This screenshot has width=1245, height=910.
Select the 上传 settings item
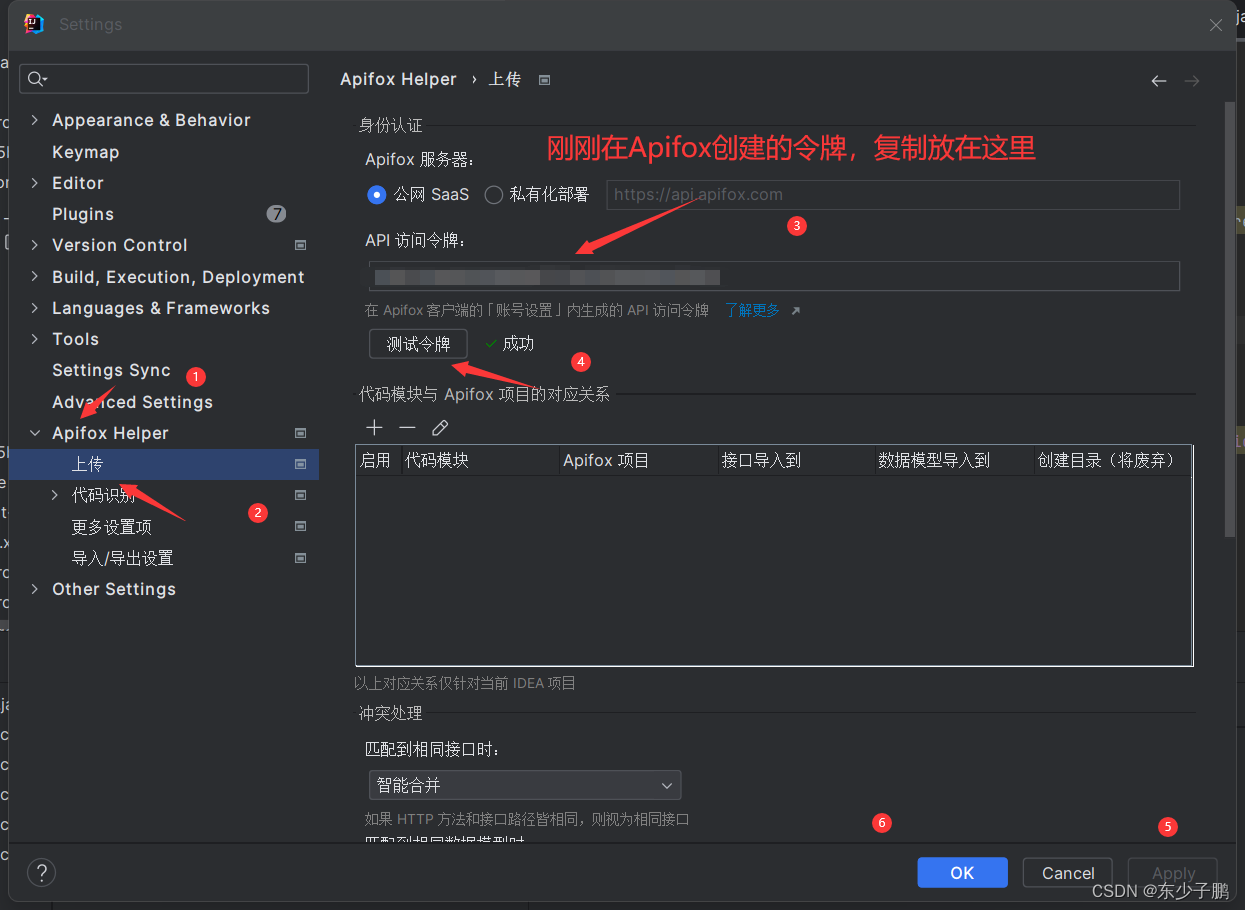164,464
